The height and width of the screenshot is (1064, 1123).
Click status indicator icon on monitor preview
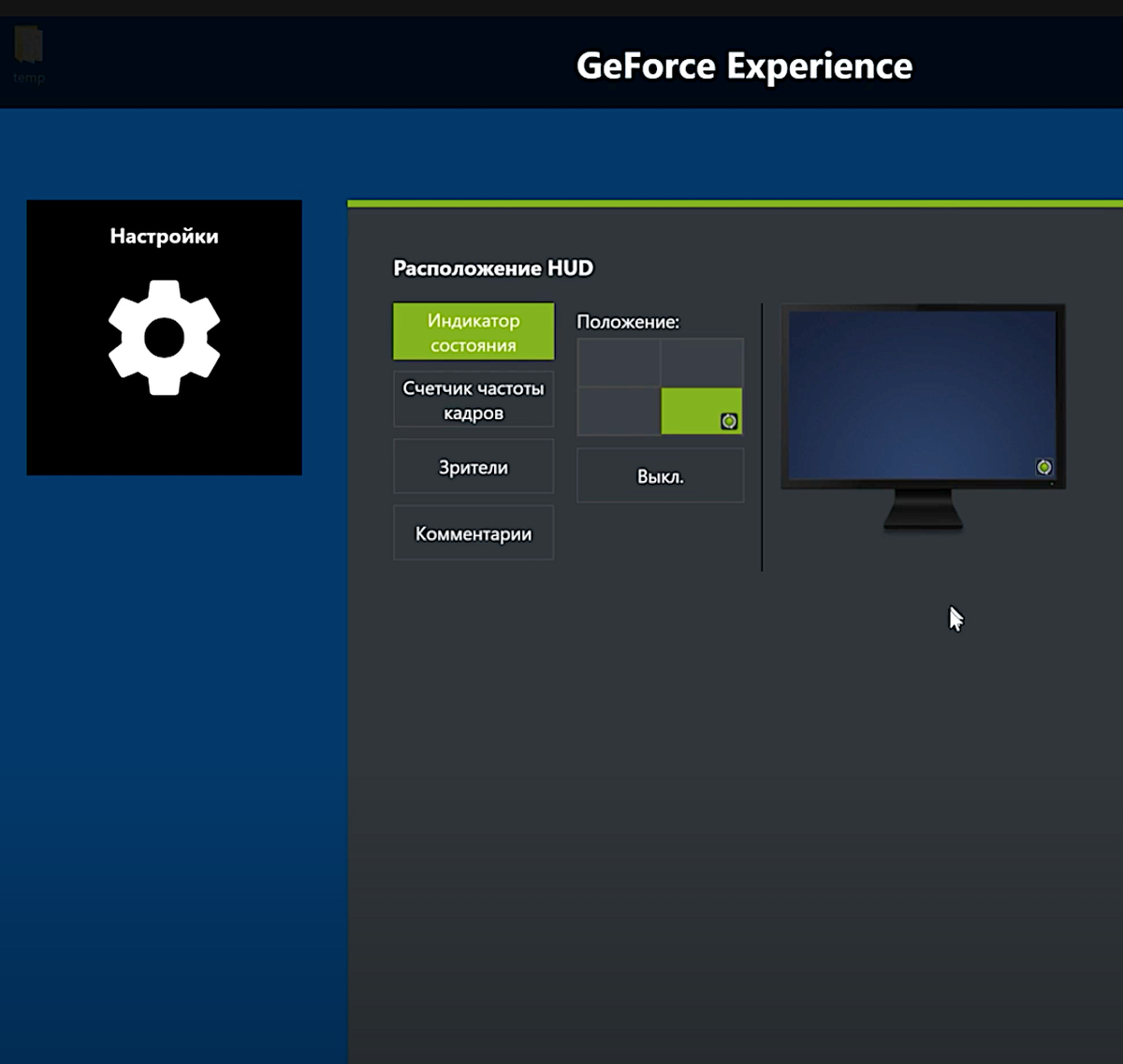coord(1044,467)
